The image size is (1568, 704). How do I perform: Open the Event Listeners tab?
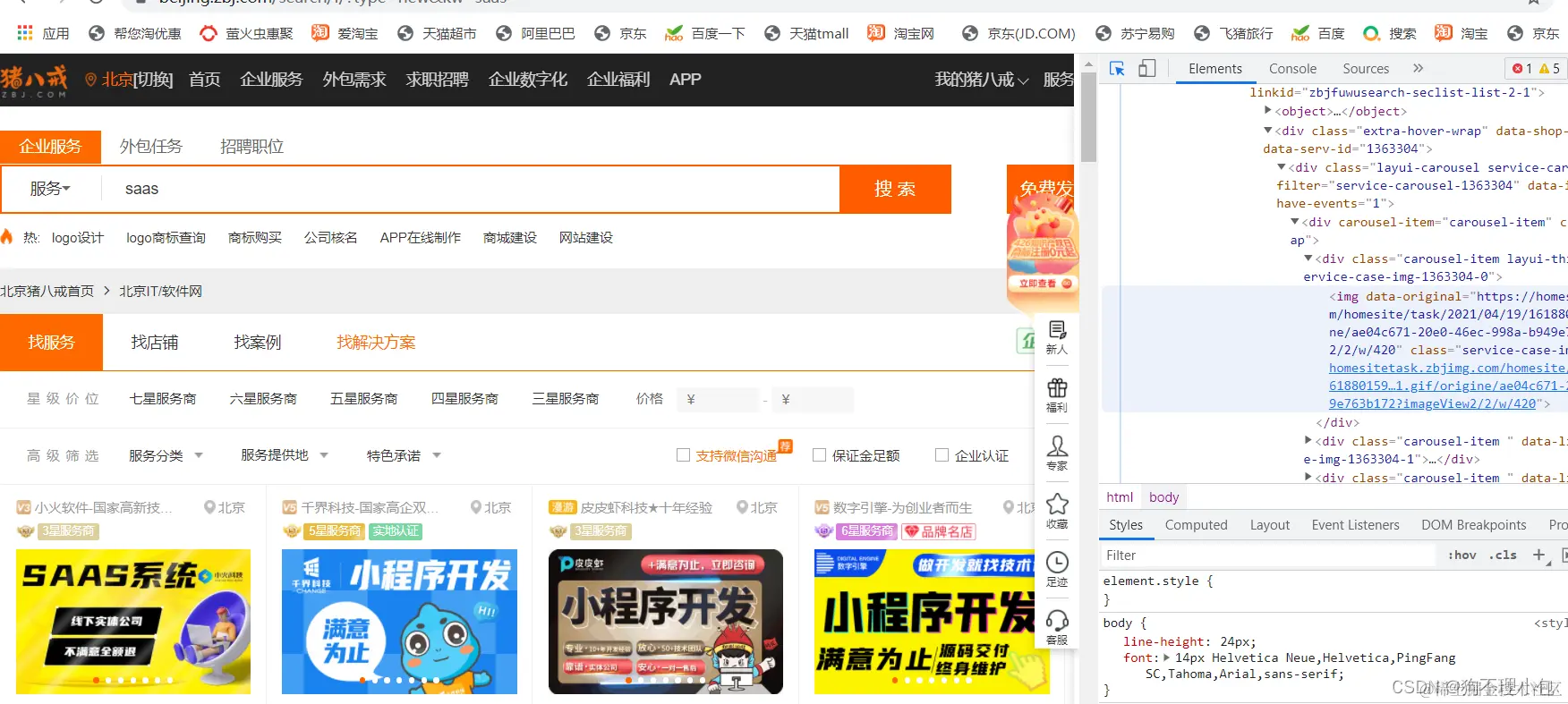click(x=1355, y=525)
